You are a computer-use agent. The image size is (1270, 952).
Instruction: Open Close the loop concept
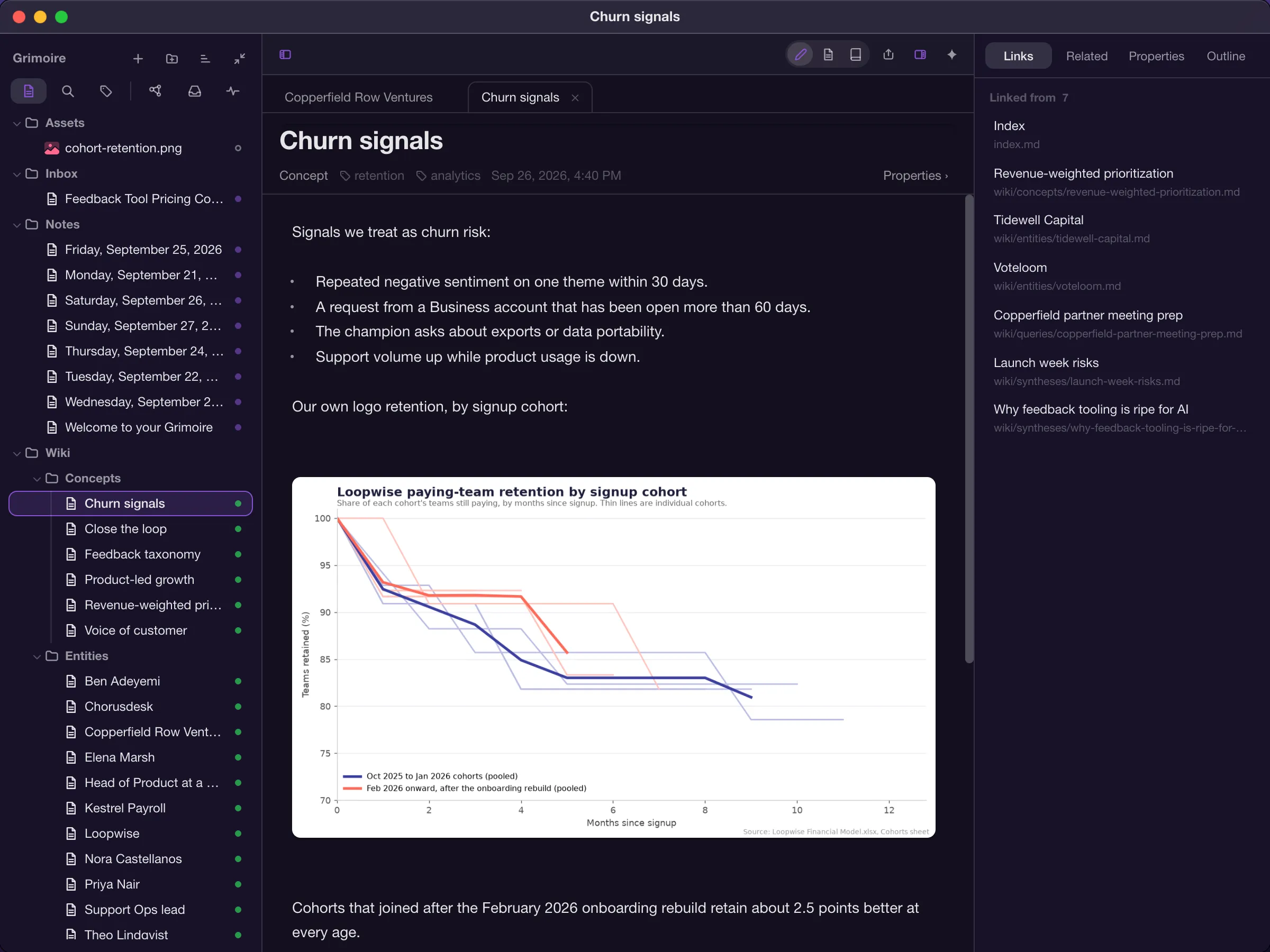pyautogui.click(x=131, y=529)
